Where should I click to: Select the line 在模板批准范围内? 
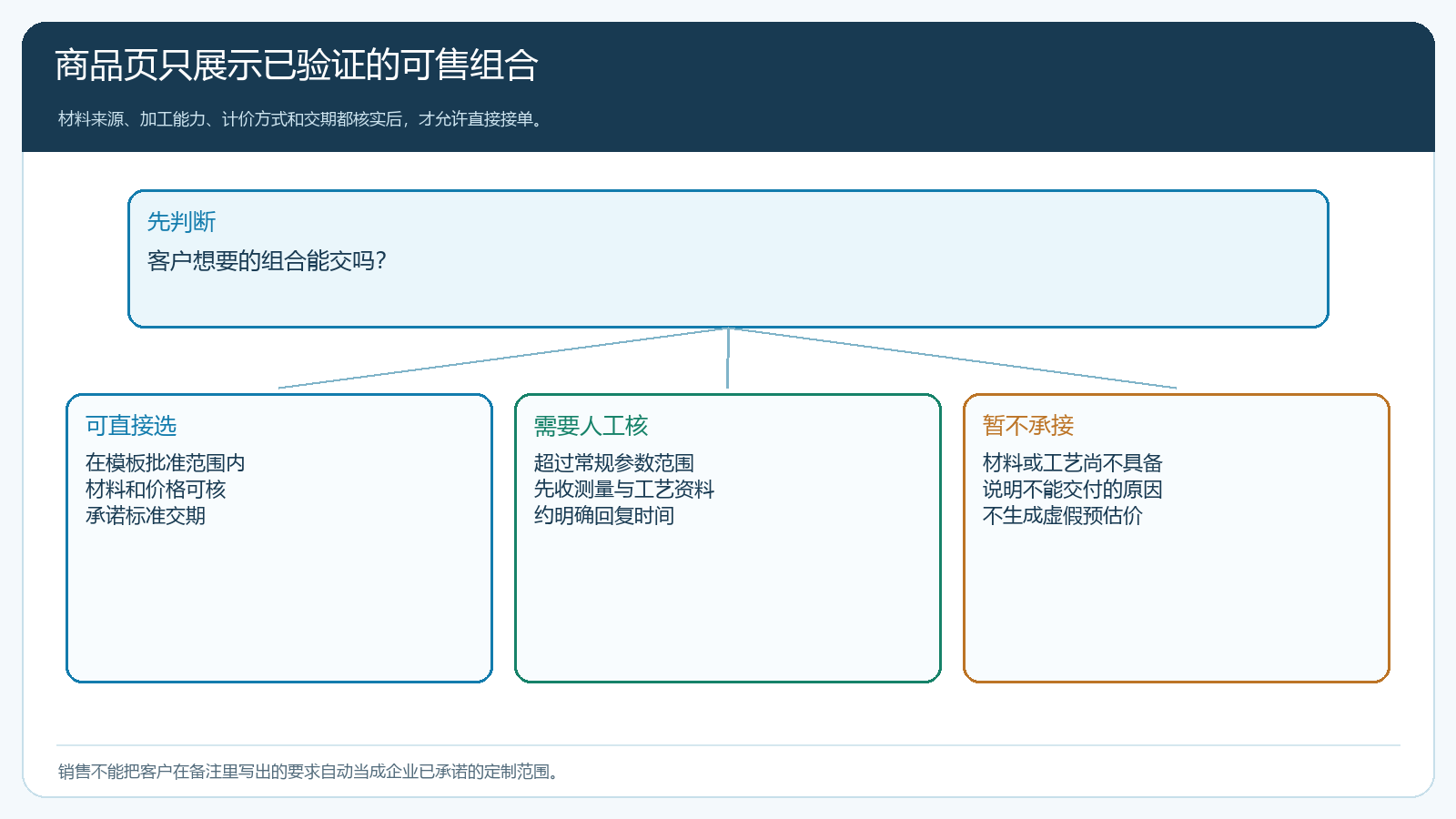click(x=165, y=463)
